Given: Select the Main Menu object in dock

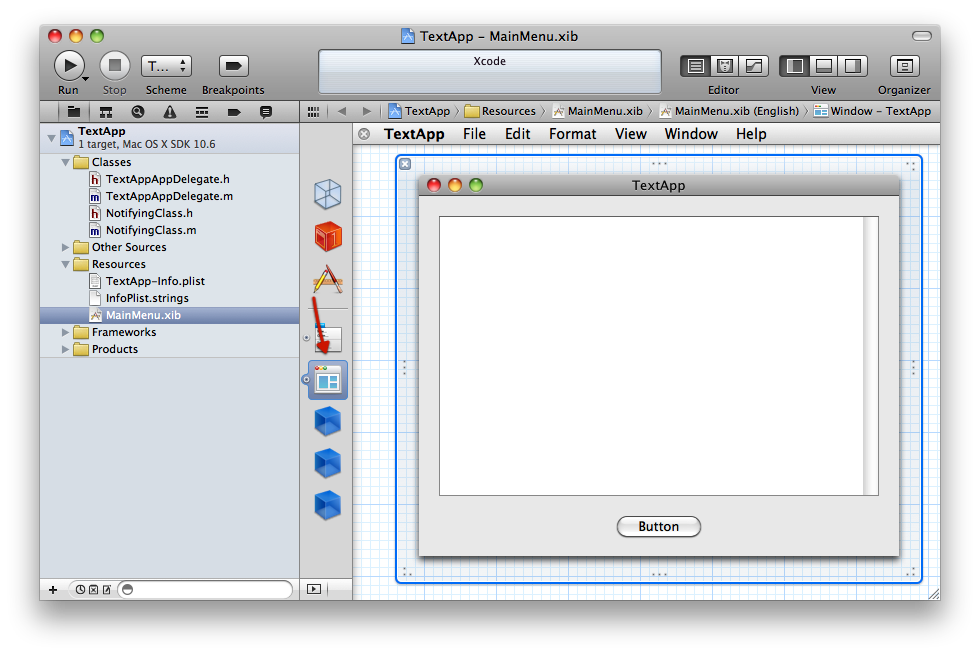Looking at the screenshot, I should [329, 339].
